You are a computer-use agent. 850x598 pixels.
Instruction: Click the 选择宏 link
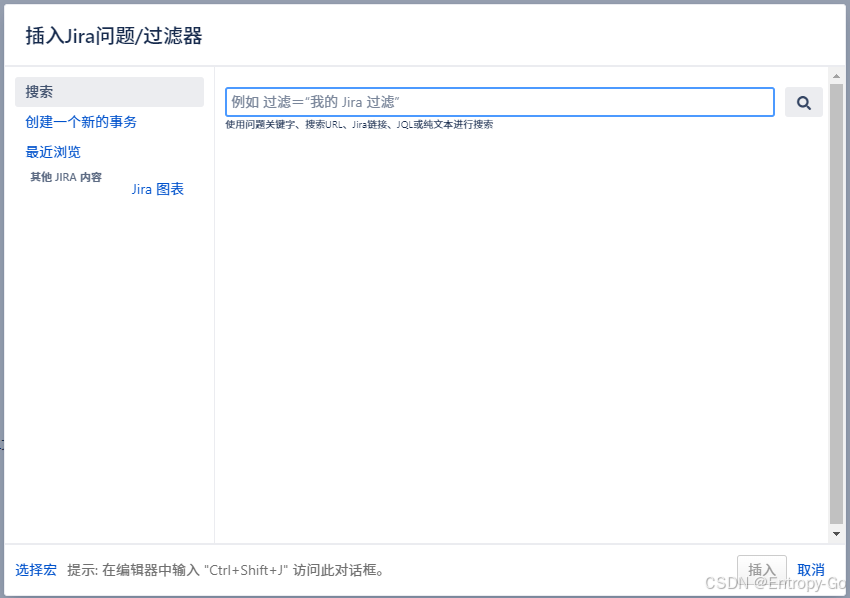pos(36,570)
